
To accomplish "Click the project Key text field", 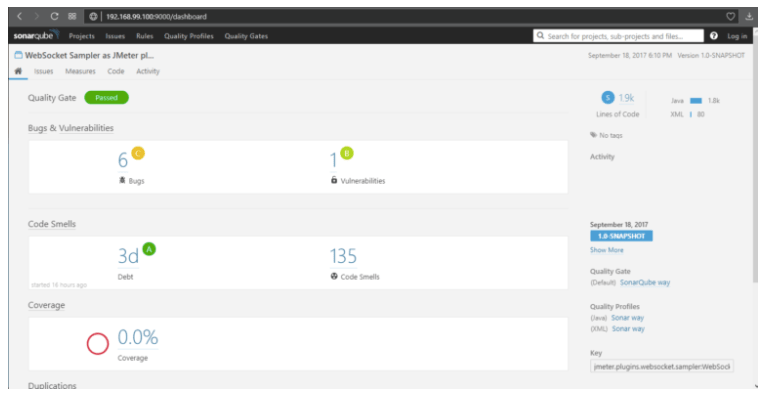I will tap(662, 366).
